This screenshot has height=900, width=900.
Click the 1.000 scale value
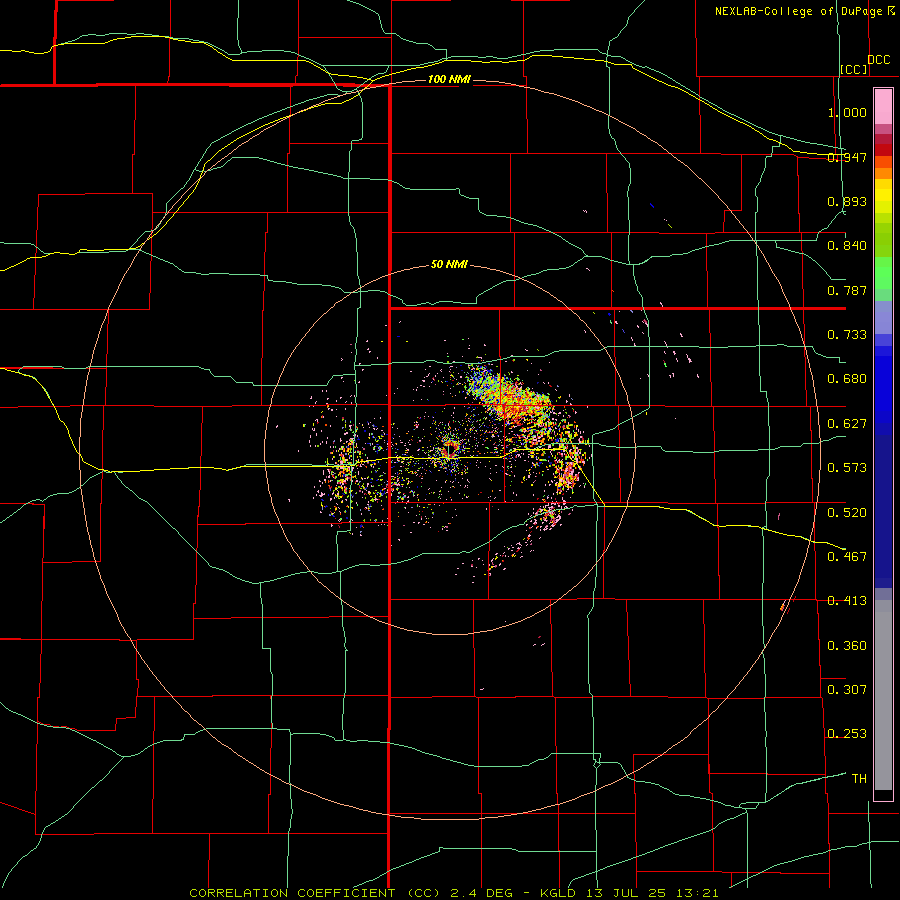pos(847,112)
